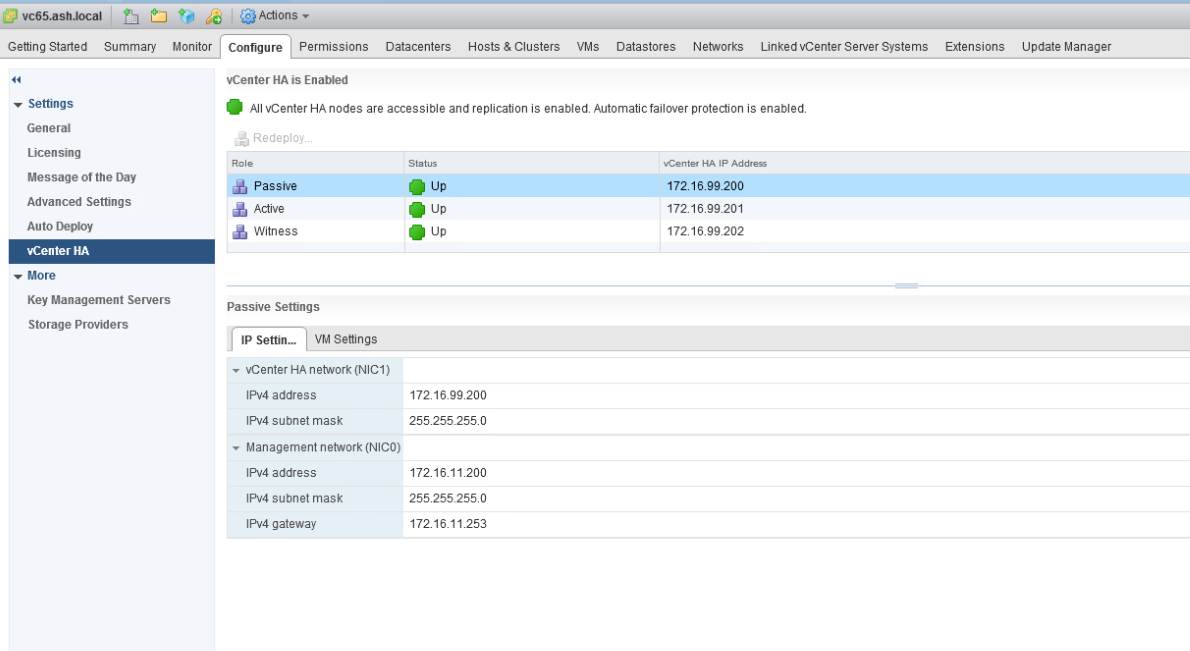Switch to the Summary tab
This screenshot has height=651, width=1190.
(x=130, y=46)
